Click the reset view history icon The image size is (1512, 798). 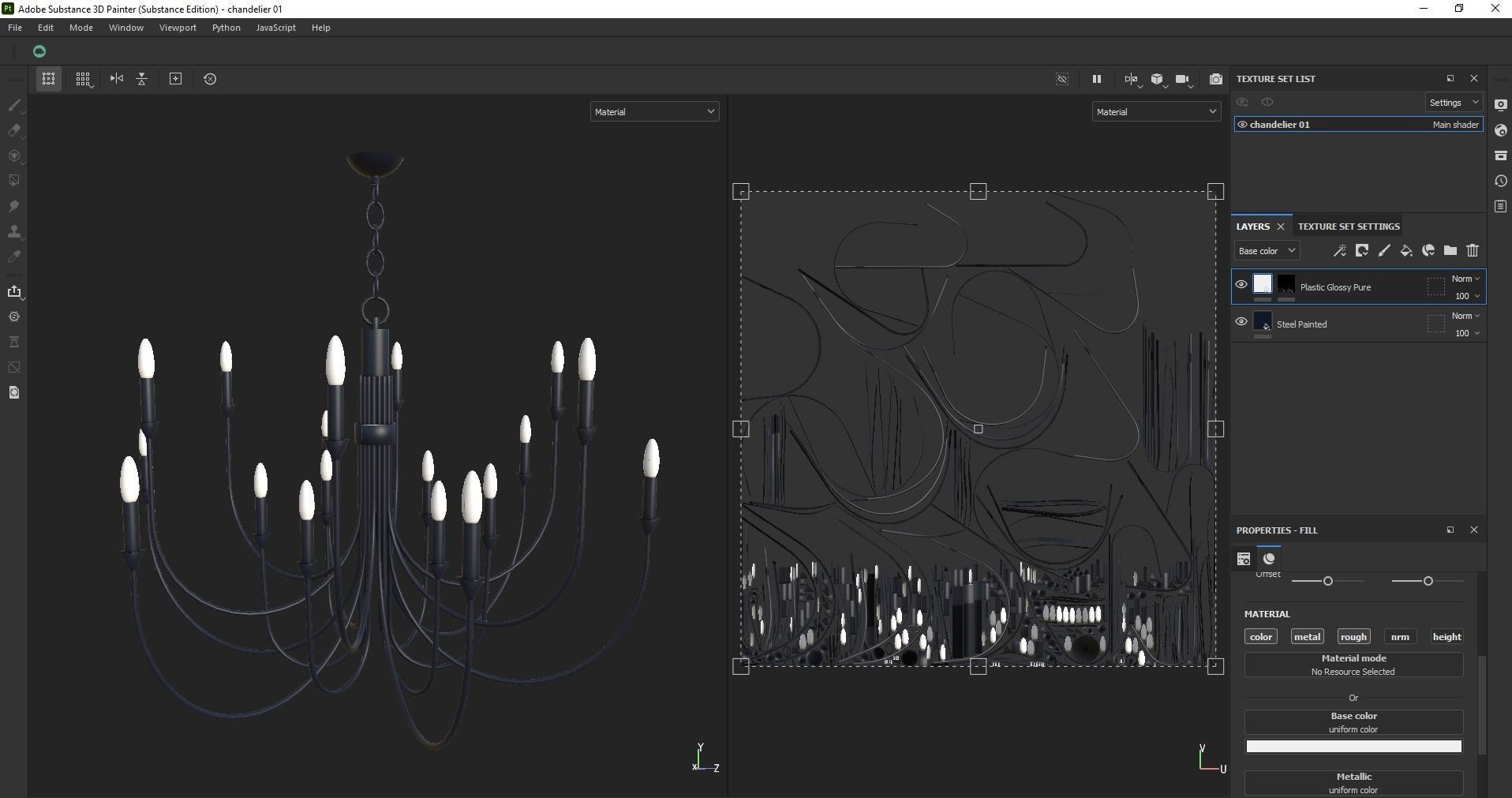(x=210, y=79)
